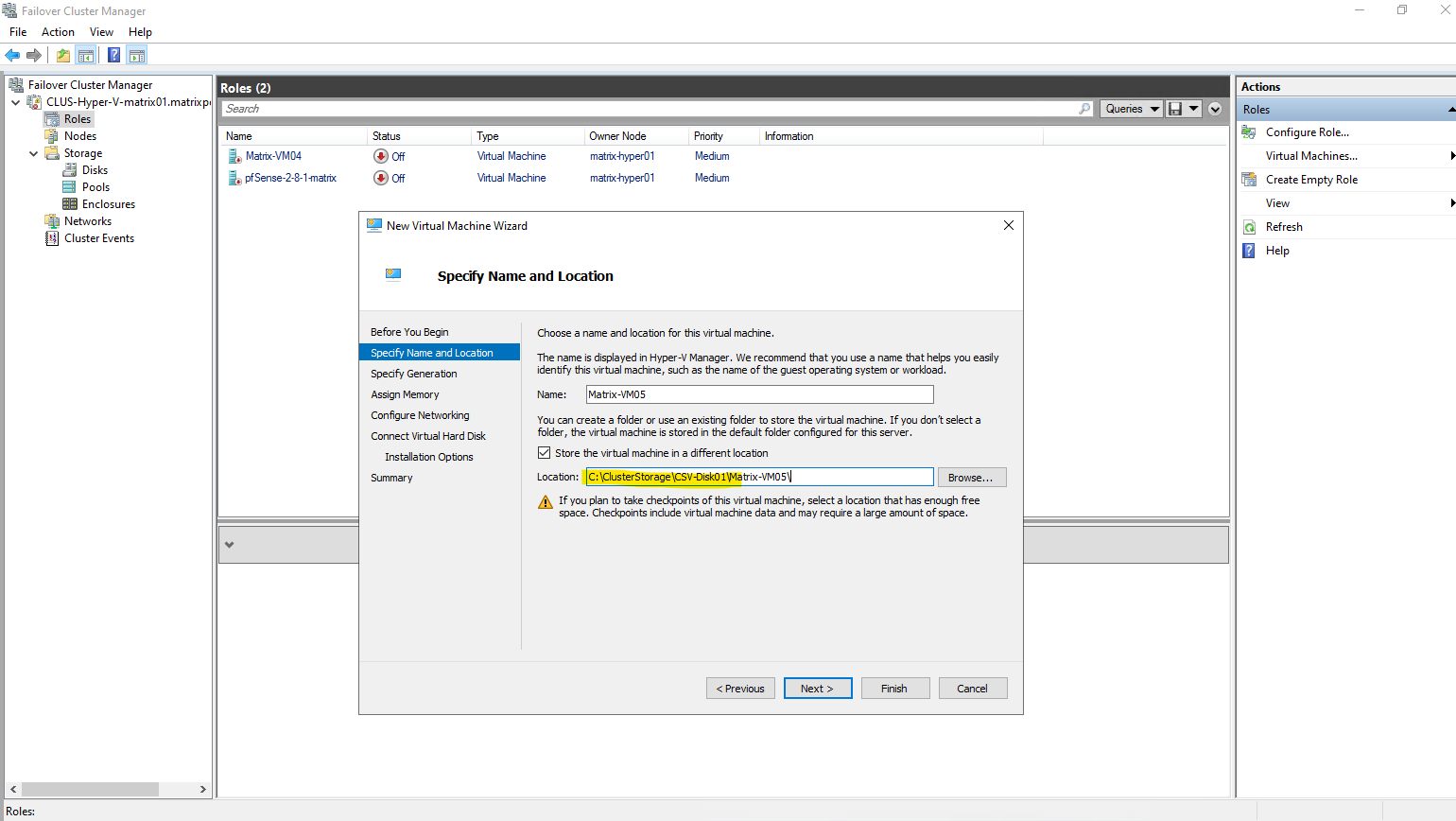Click the search magnifier icon in Roles
This screenshot has width=1456, height=821.
[x=1084, y=109]
